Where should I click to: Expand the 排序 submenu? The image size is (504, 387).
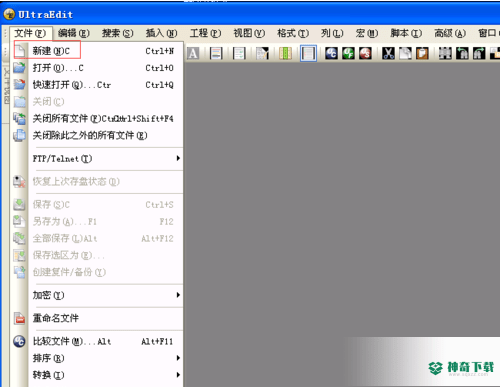tap(106, 358)
